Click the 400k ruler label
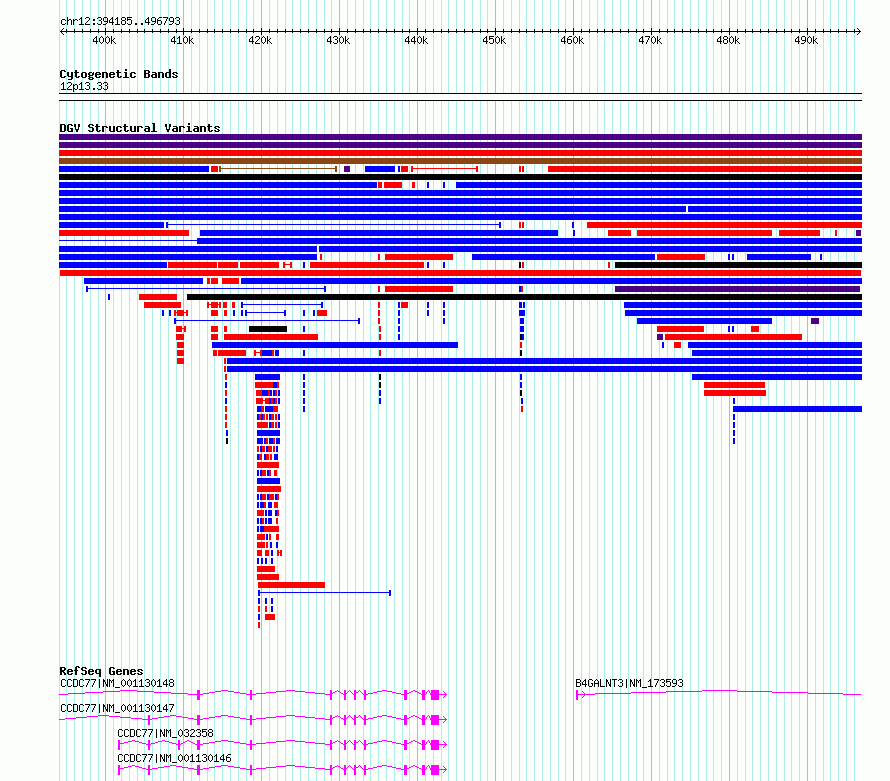Screen dimensions: 890x781 click(104, 40)
